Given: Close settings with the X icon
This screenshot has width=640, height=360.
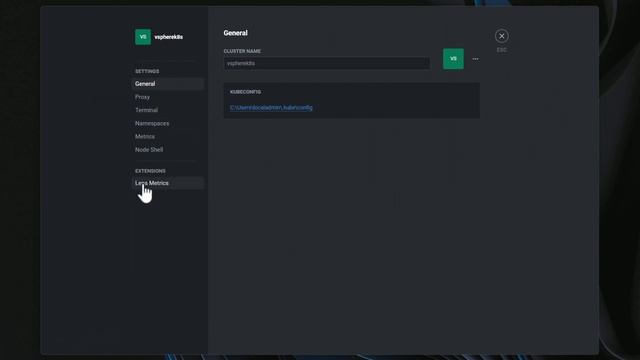Looking at the screenshot, I should 502,36.
